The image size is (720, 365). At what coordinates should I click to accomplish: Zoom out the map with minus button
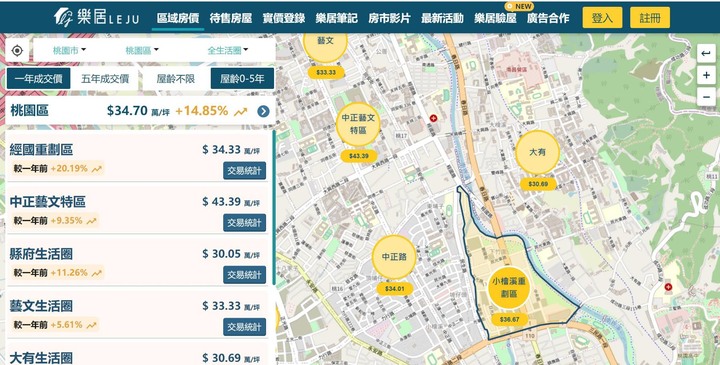click(706, 97)
